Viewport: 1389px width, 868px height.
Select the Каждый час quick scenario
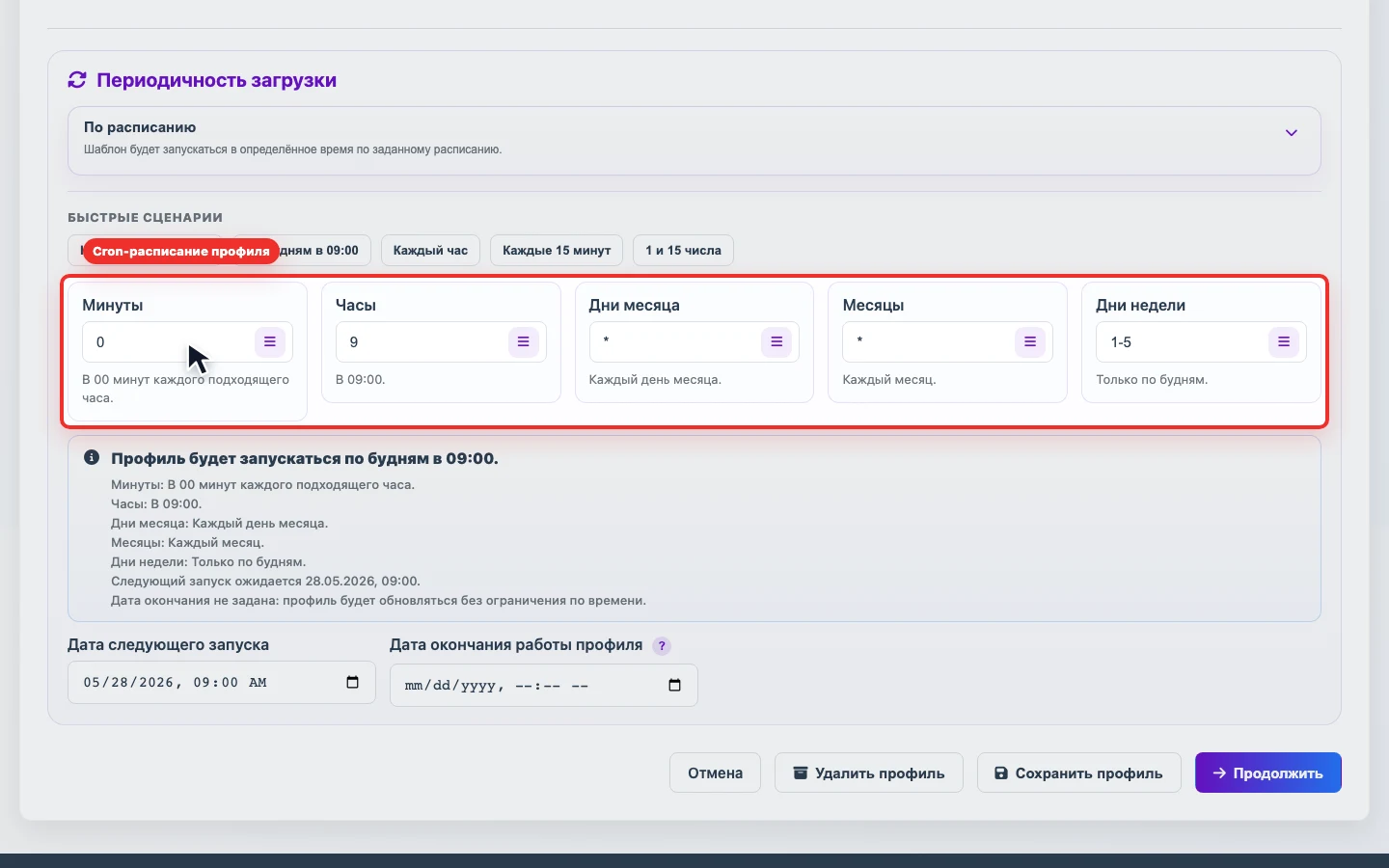tap(430, 251)
